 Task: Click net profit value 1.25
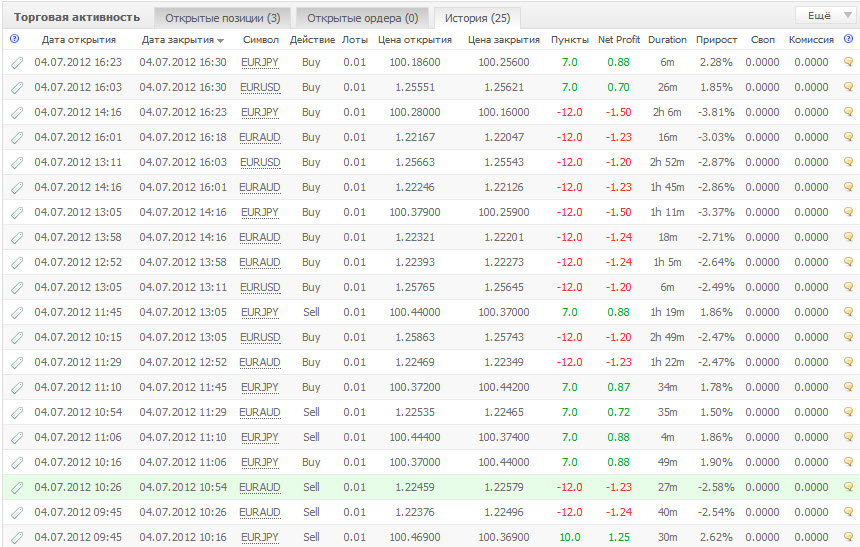619,537
